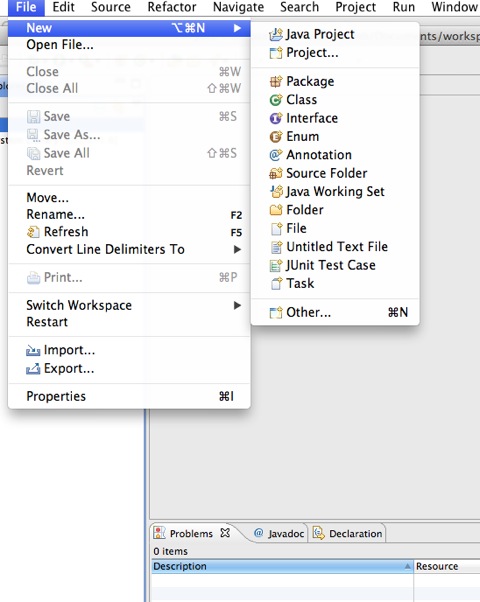Click the Source Folder icon entry
The height and width of the screenshot is (602, 480).
tap(276, 174)
